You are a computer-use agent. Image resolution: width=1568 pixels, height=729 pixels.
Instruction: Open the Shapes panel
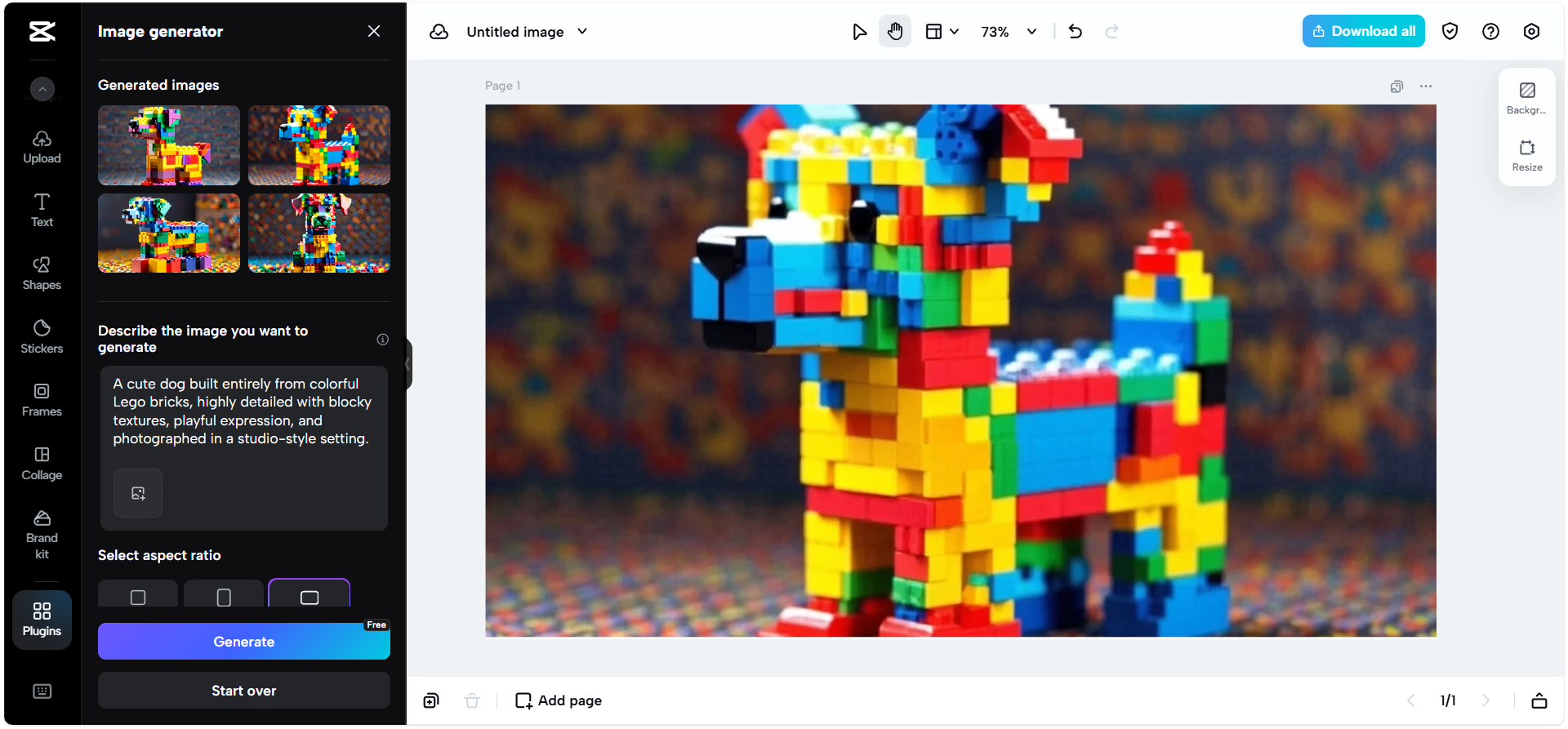tap(42, 274)
